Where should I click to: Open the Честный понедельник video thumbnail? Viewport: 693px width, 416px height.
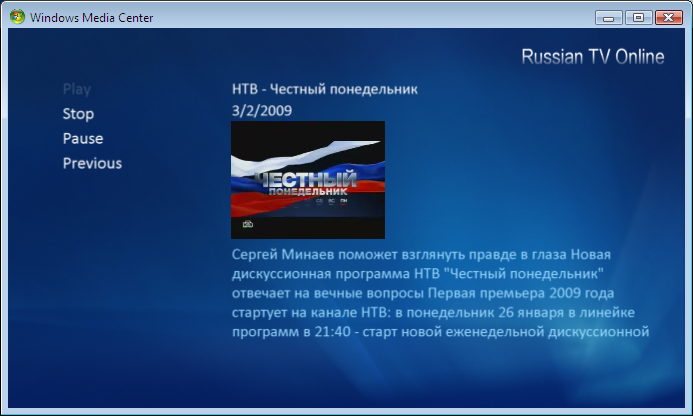308,180
